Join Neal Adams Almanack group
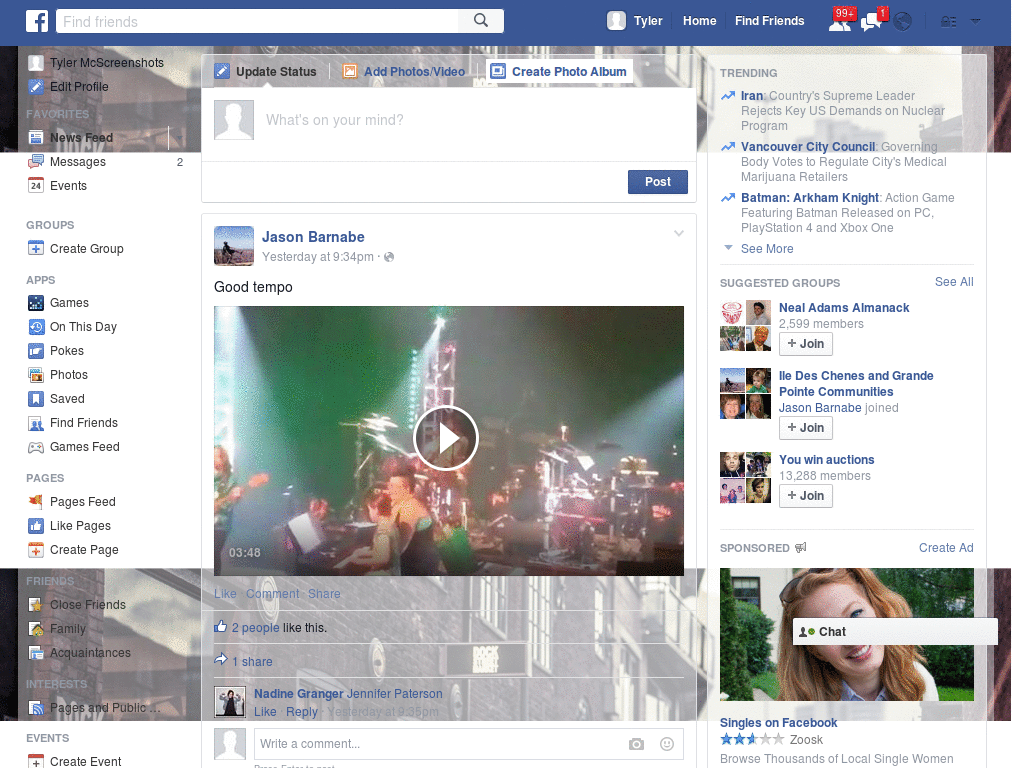Viewport: 1024px width, 768px height. click(x=806, y=344)
